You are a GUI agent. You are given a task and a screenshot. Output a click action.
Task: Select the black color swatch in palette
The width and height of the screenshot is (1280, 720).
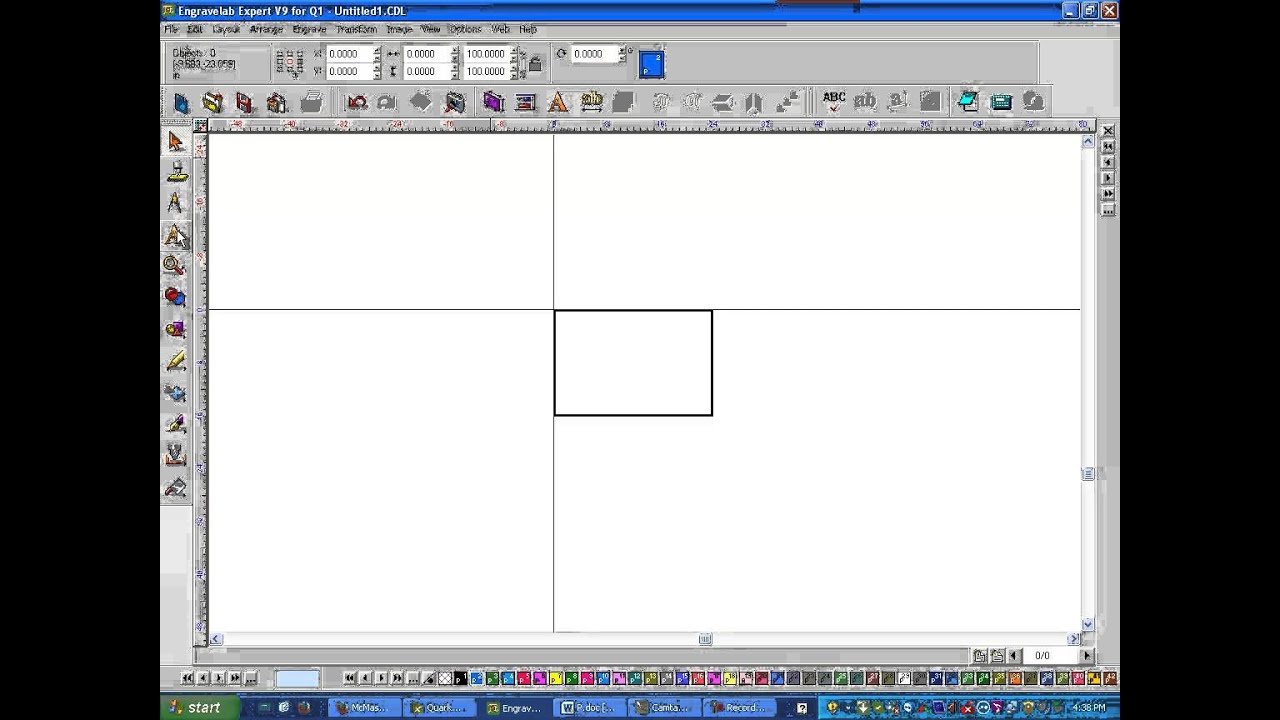pos(460,678)
